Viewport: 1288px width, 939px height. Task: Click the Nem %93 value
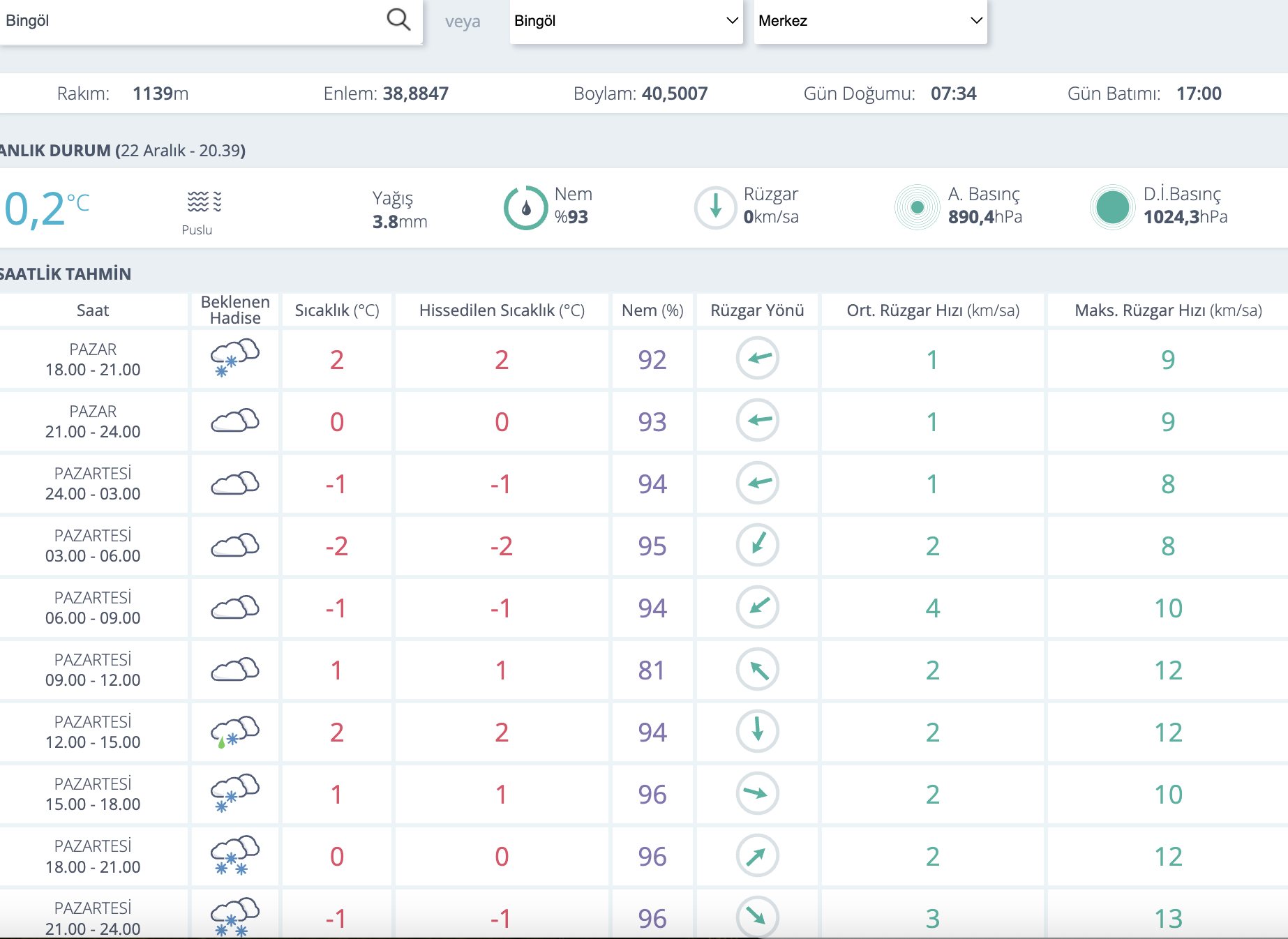pos(571,217)
